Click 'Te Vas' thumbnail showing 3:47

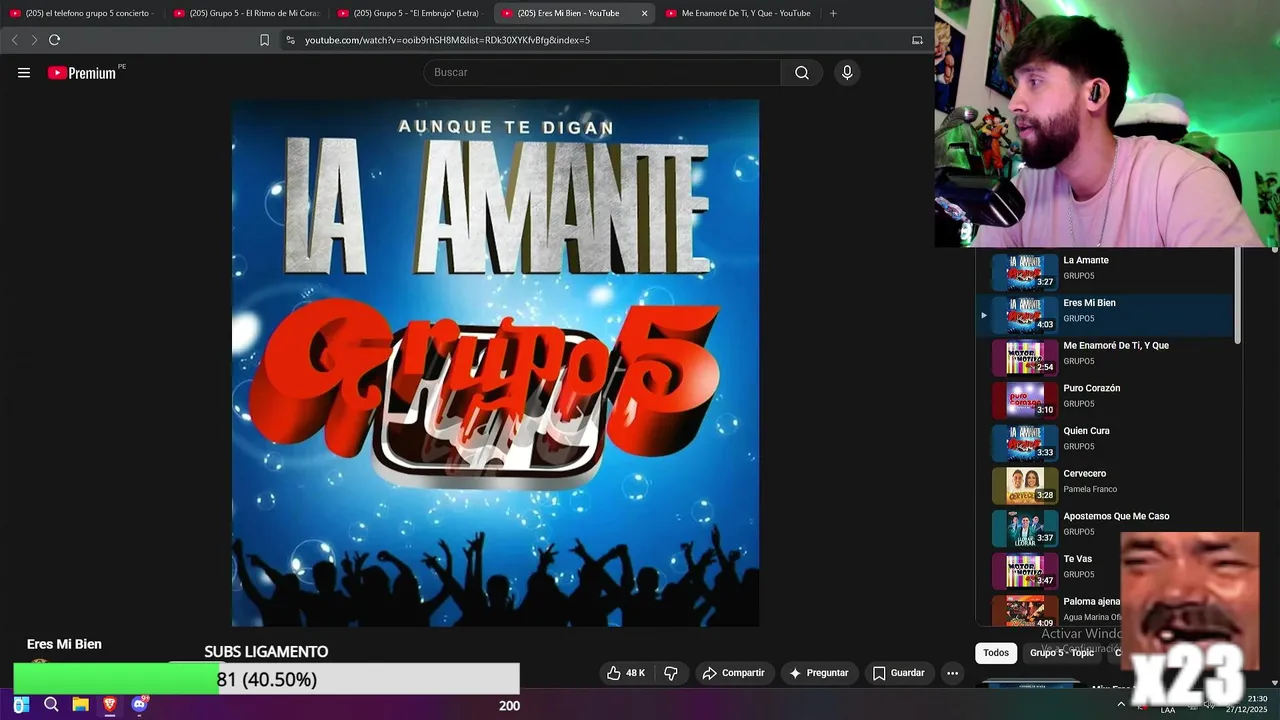[x=1025, y=571]
